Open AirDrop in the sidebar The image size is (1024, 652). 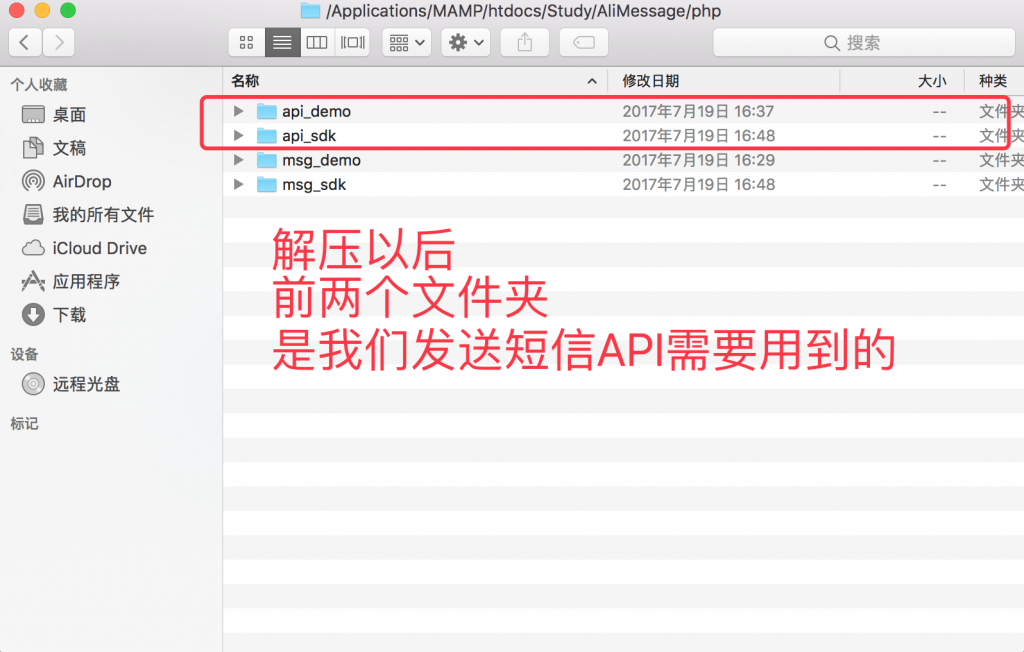coord(81,181)
